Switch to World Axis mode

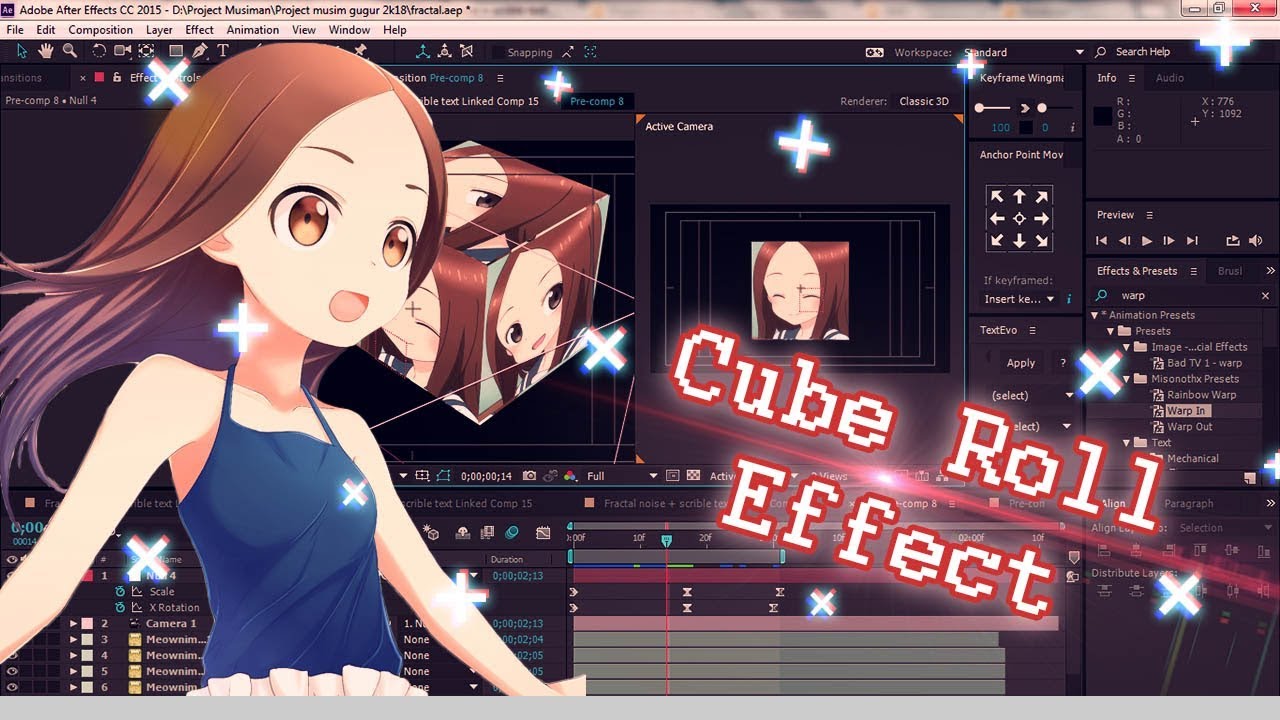pyautogui.click(x=444, y=52)
